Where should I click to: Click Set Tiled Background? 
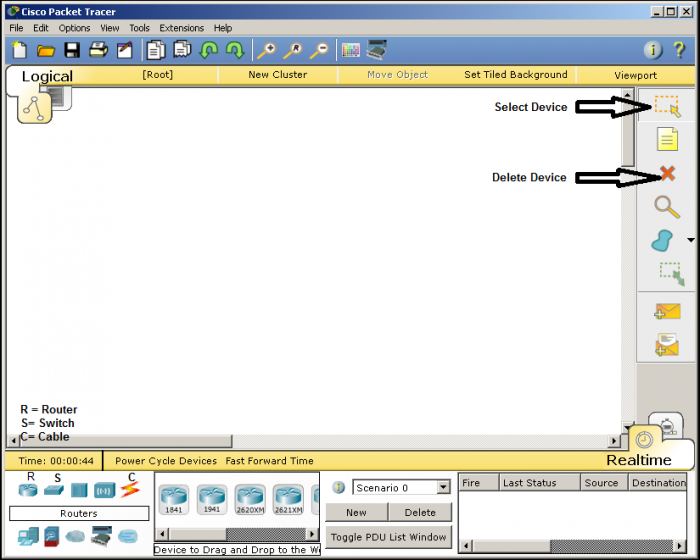pos(516,75)
